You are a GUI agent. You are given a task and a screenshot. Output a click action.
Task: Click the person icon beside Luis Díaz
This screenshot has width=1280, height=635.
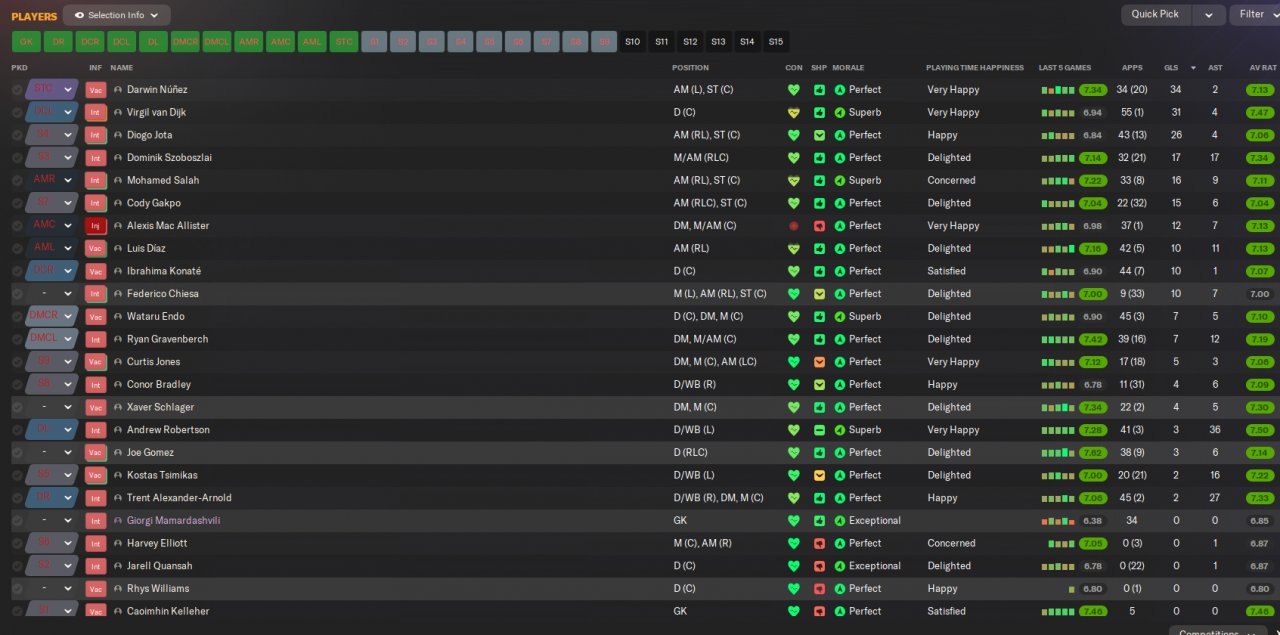(x=118, y=248)
